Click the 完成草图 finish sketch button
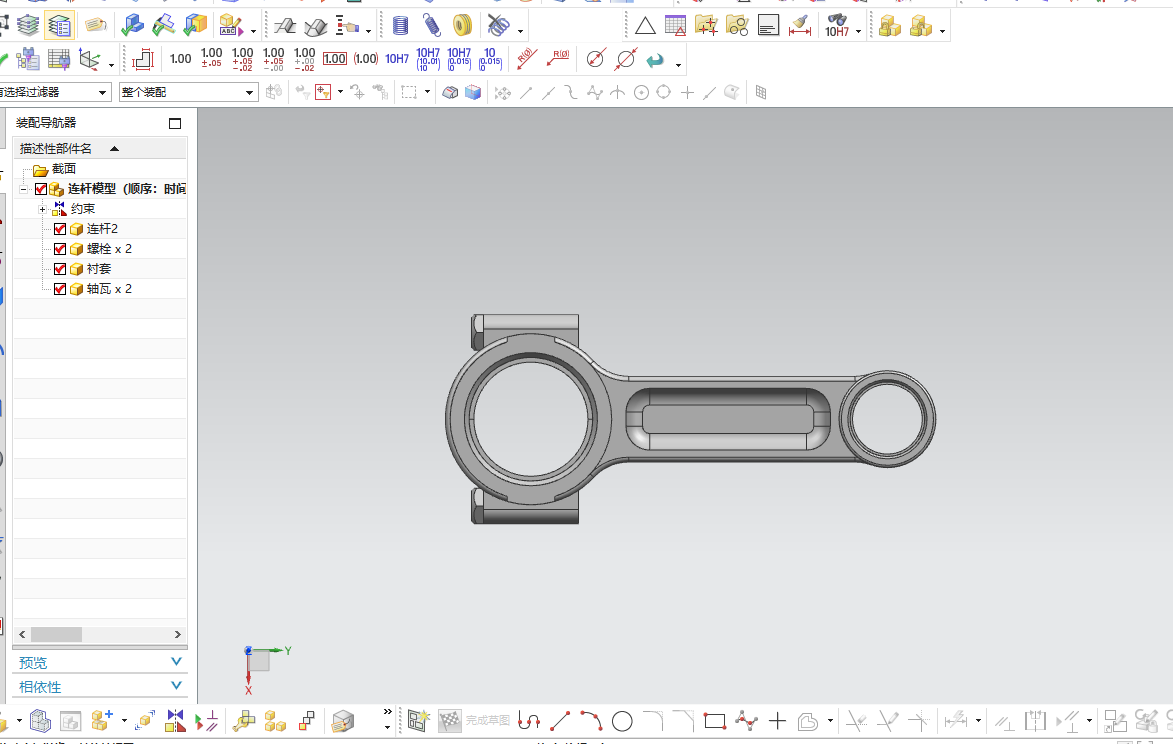Viewport: 1173px width, 744px height. tap(474, 721)
